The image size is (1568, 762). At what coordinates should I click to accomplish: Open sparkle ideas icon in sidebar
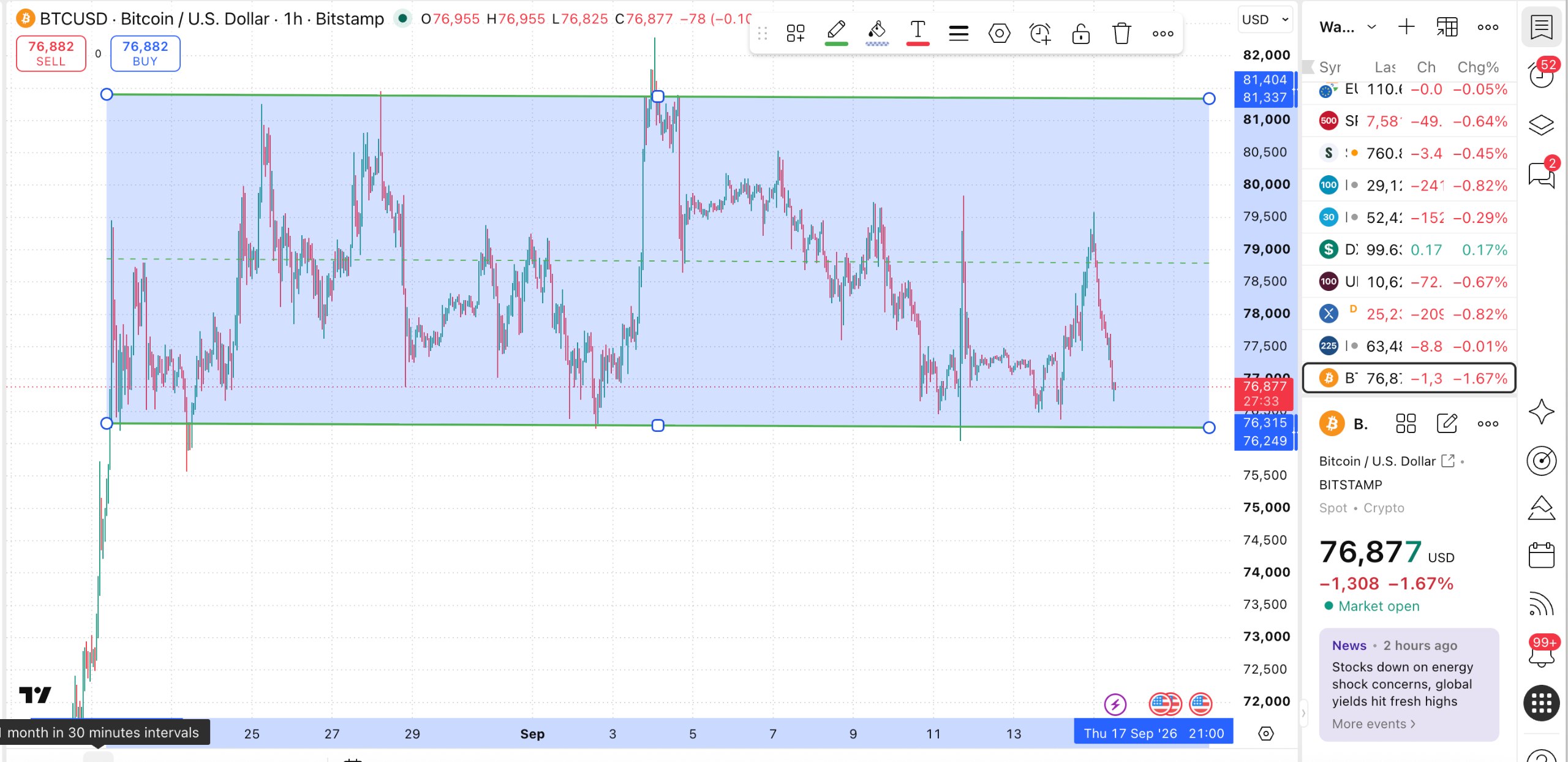click(1541, 411)
